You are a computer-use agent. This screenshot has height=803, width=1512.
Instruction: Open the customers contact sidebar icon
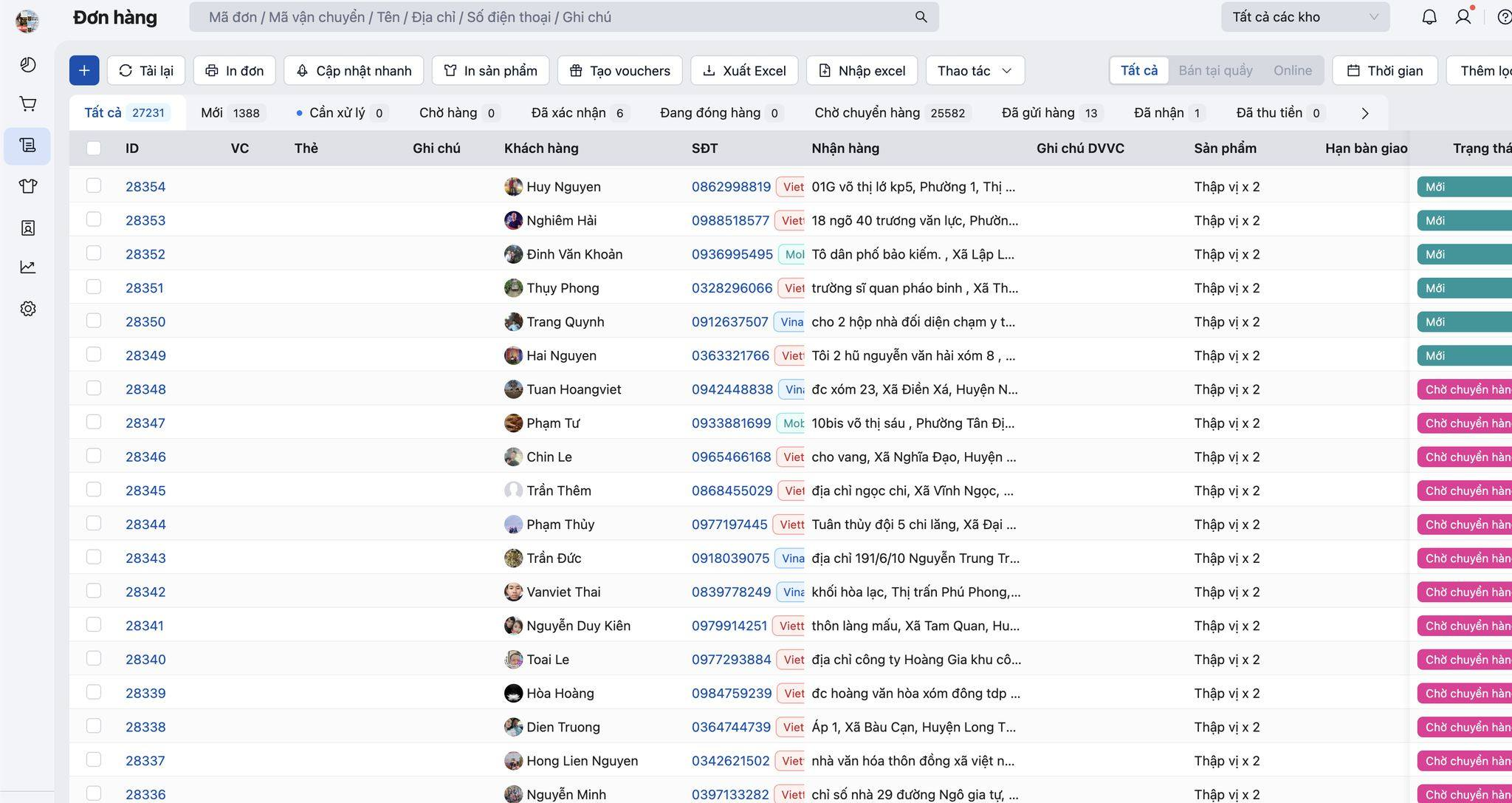(x=28, y=228)
